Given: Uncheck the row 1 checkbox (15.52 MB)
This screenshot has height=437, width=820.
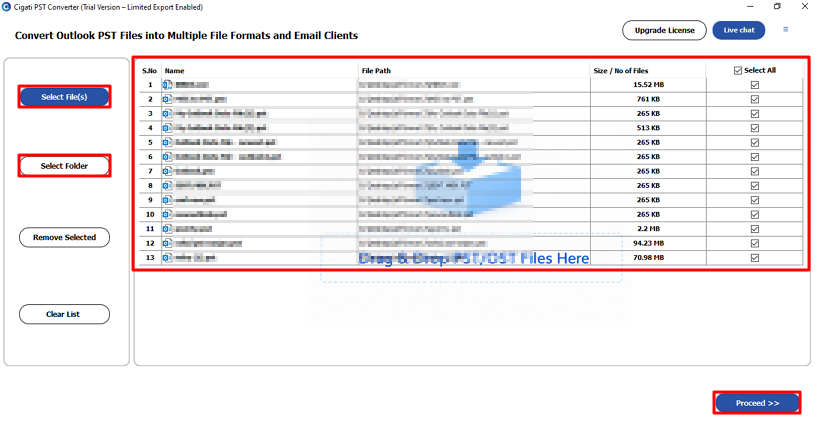Looking at the screenshot, I should coord(755,85).
